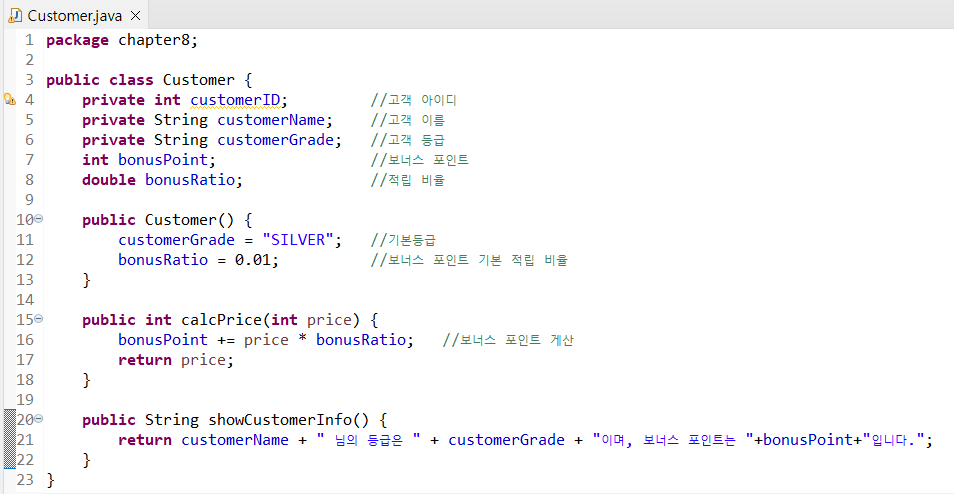954x494 pixels.
Task: Click line number 1 in the gutter
Action: [29, 40]
